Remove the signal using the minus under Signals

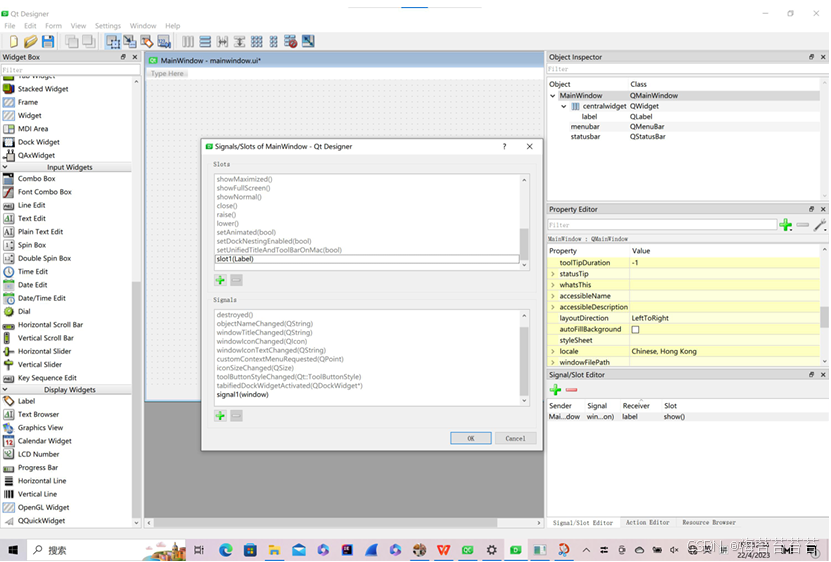point(236,416)
